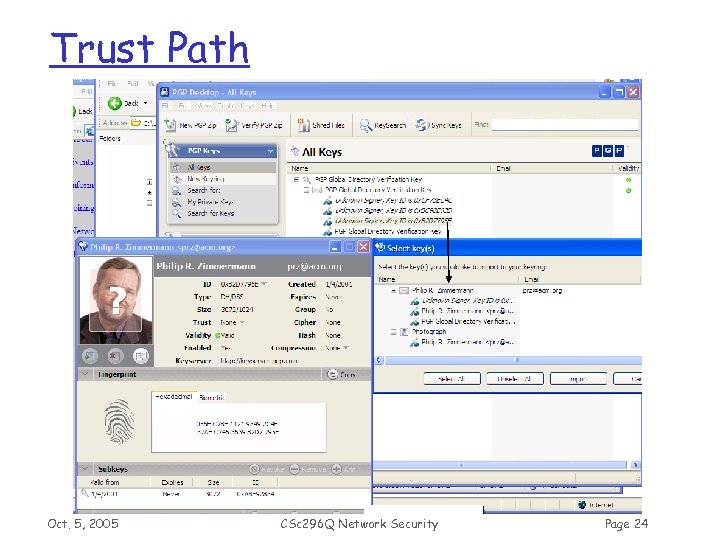Click the Copy fingerprint button

(x=341, y=375)
